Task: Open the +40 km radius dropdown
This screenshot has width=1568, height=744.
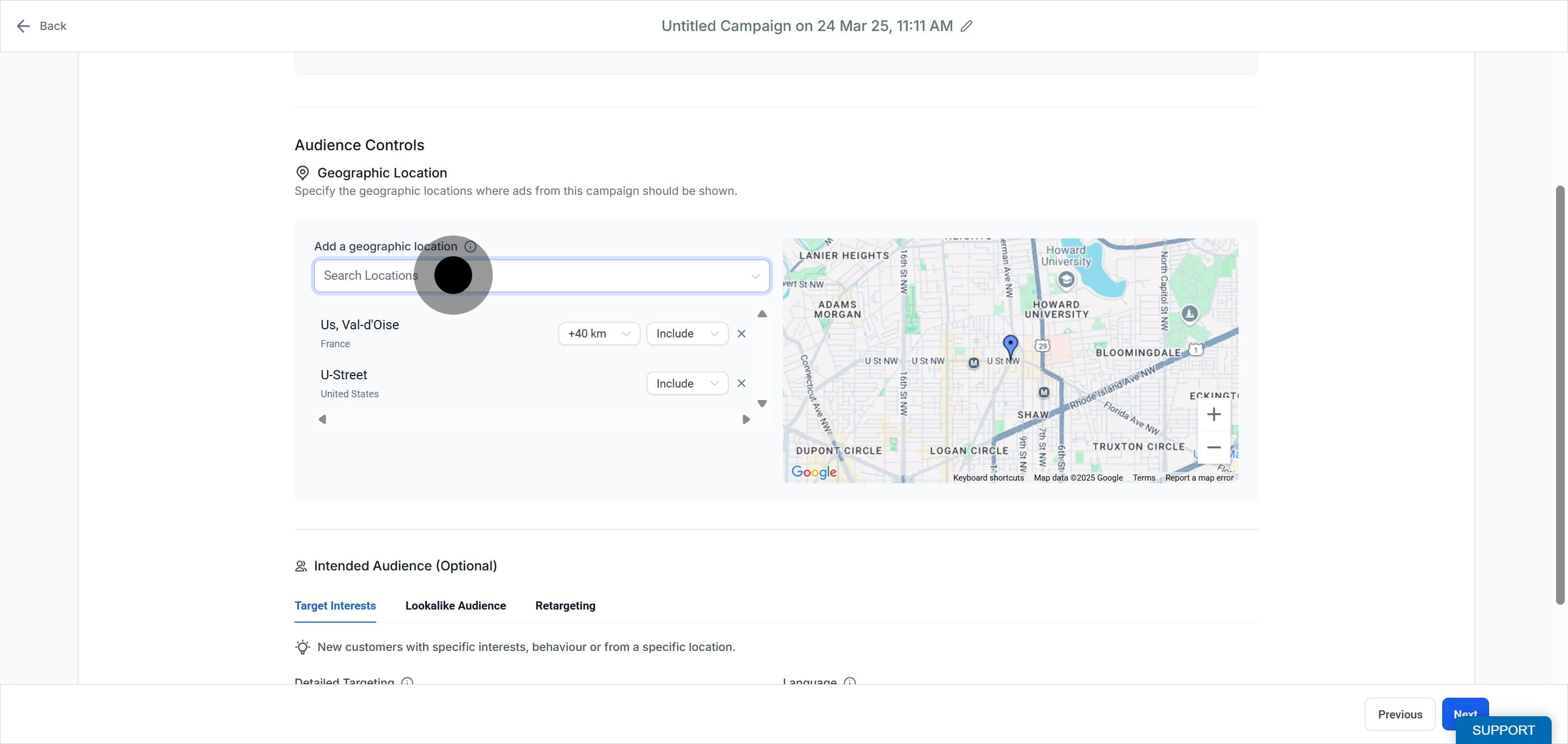Action: [599, 334]
